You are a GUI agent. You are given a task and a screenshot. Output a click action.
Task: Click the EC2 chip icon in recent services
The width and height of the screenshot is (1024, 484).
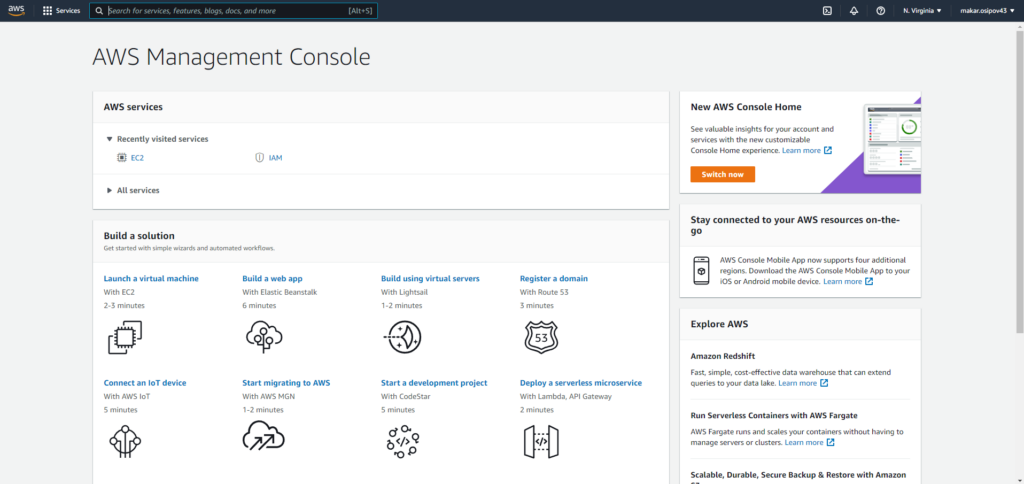tap(121, 157)
